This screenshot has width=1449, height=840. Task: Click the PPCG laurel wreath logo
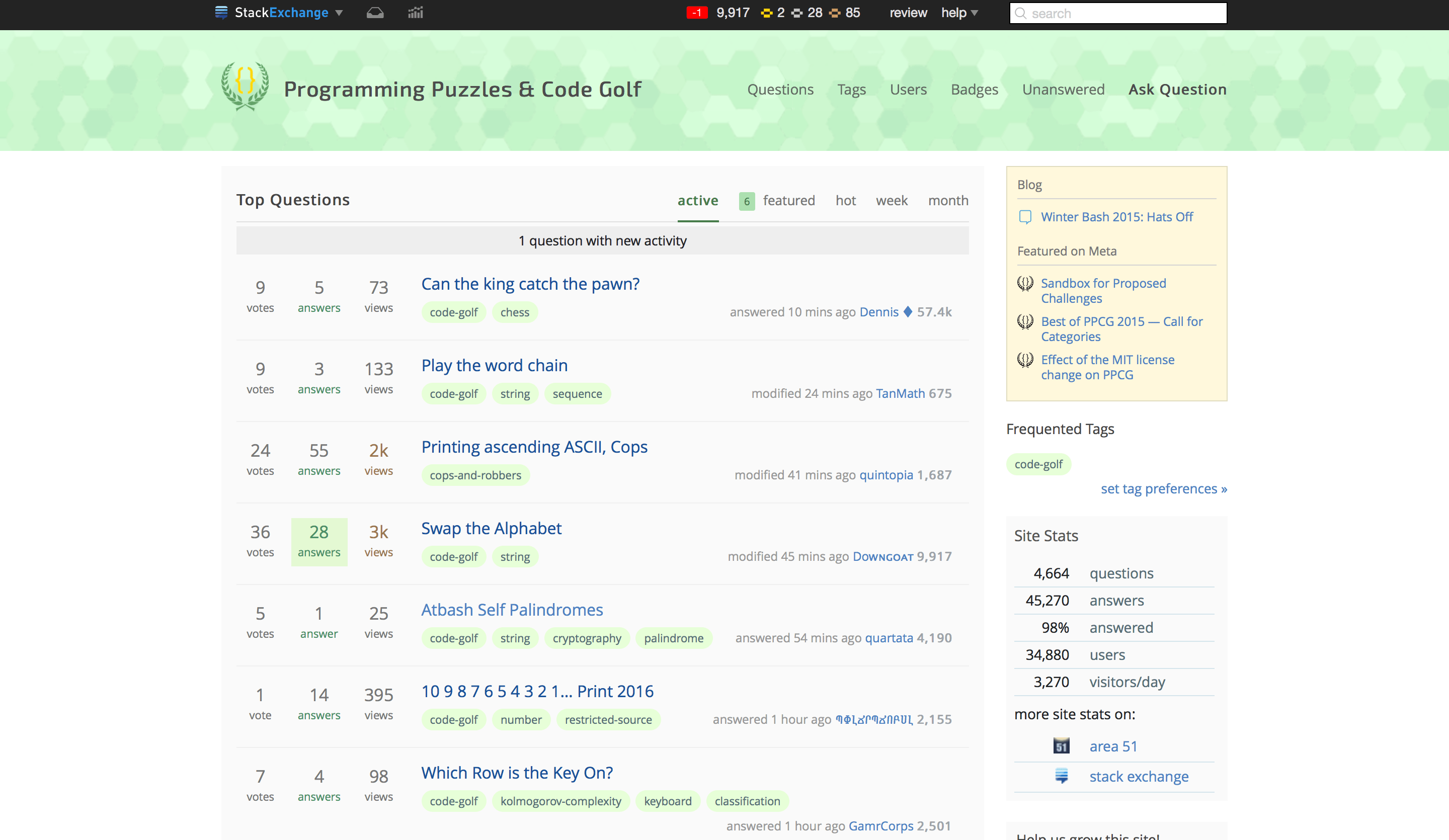tap(245, 87)
